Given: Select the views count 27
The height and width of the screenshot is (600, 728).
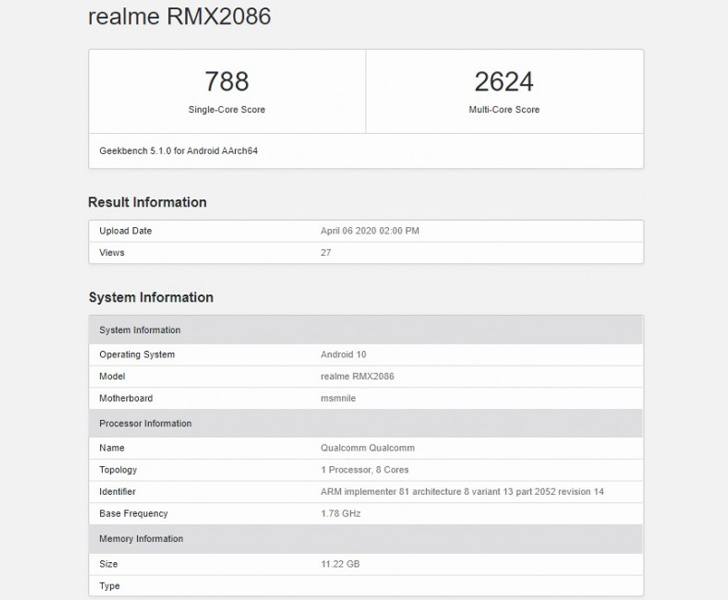Looking at the screenshot, I should (x=325, y=253).
